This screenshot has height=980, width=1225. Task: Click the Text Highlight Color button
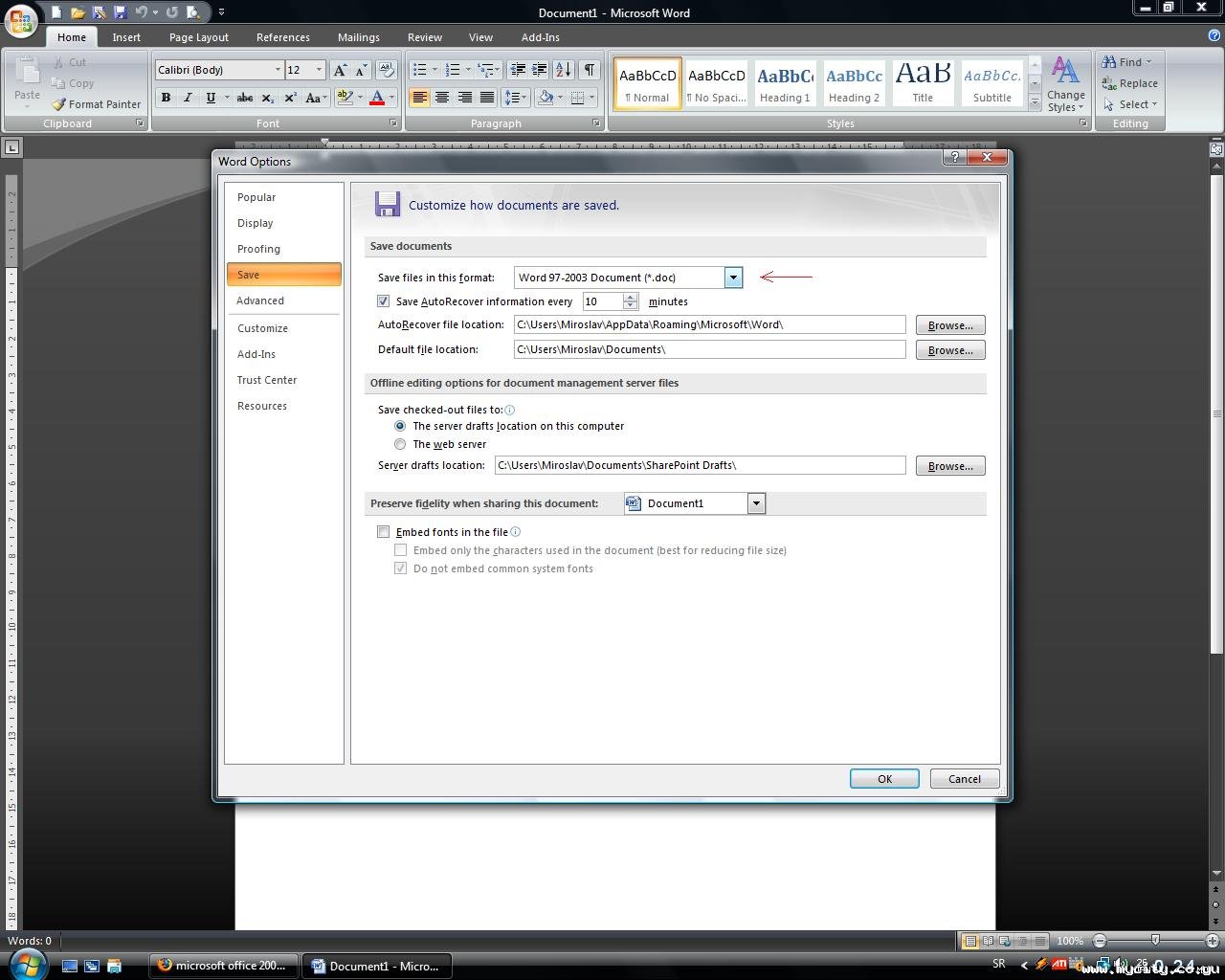[x=345, y=98]
